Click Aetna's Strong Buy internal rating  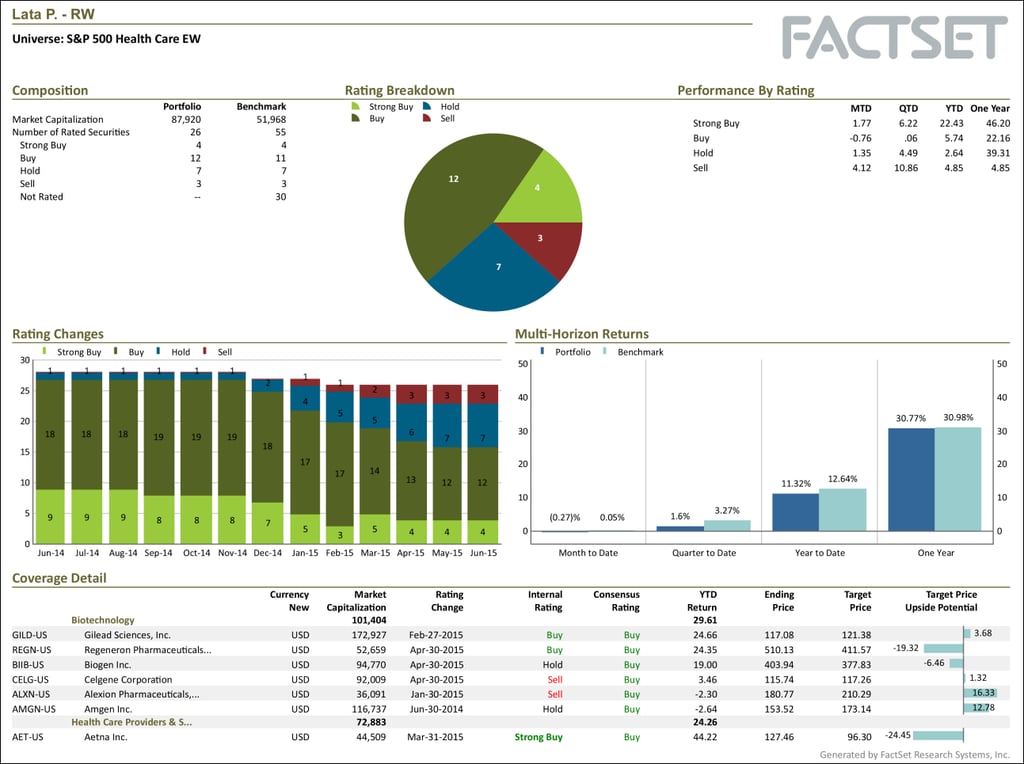click(x=539, y=737)
